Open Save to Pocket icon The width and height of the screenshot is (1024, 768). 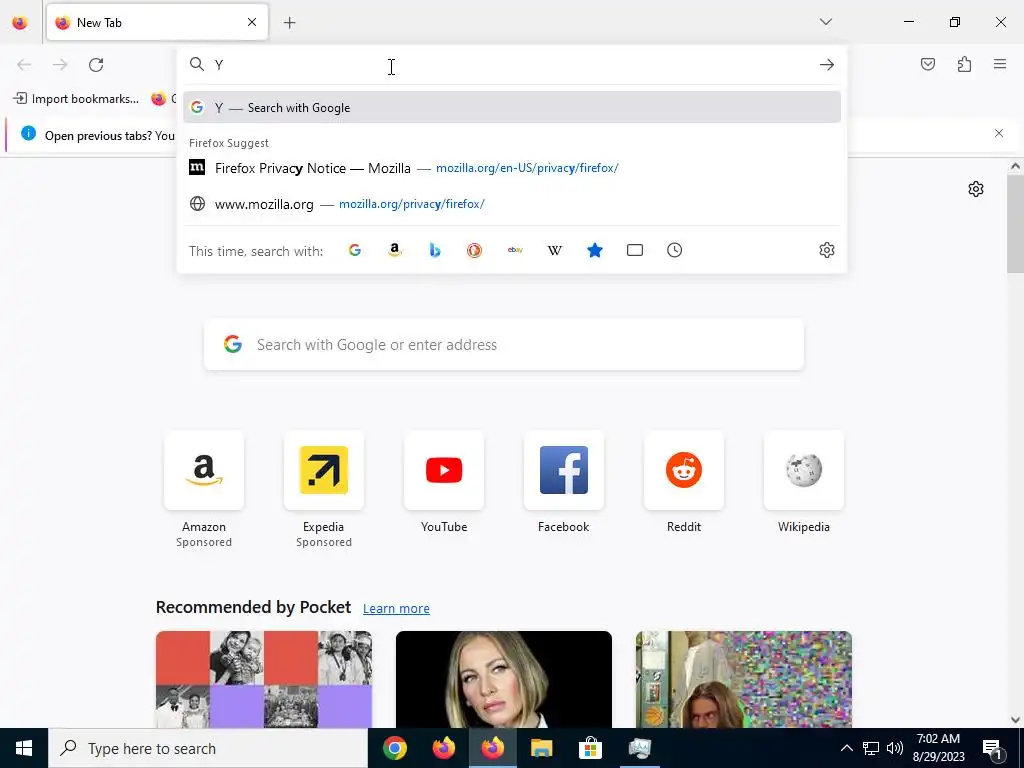tap(927, 64)
